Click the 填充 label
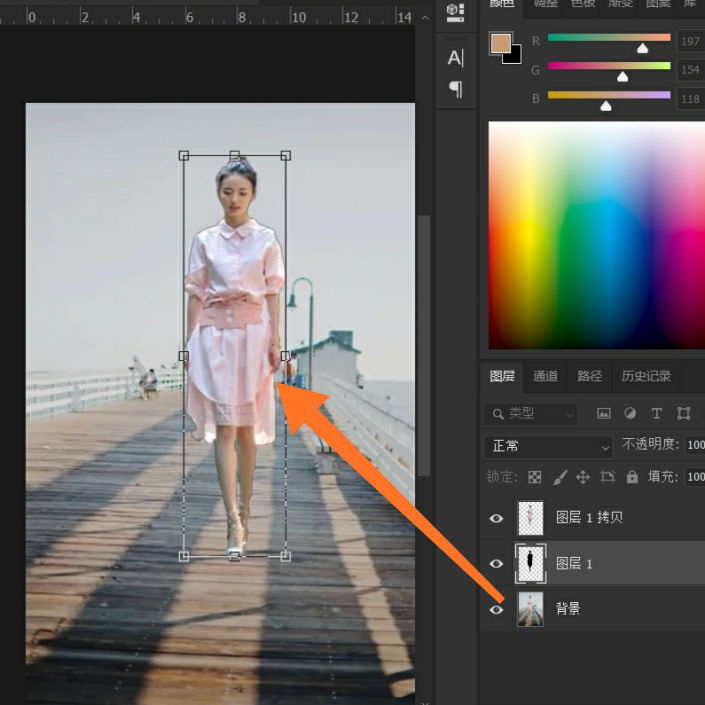This screenshot has height=705, width=705. tap(663, 477)
